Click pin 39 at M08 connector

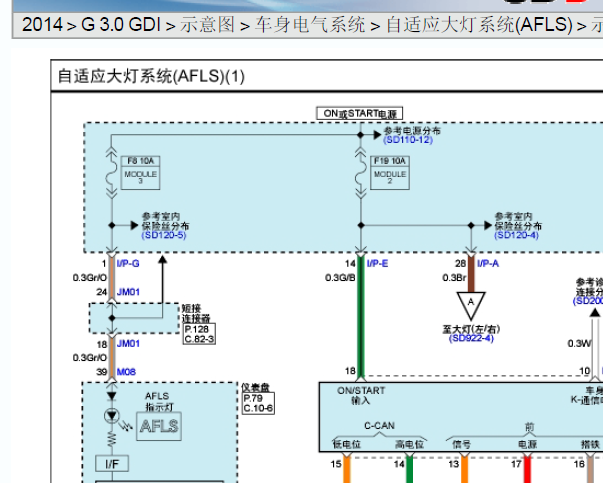coord(102,372)
